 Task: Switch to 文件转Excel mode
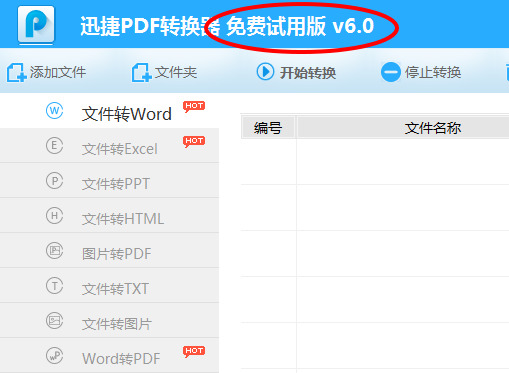(x=109, y=146)
